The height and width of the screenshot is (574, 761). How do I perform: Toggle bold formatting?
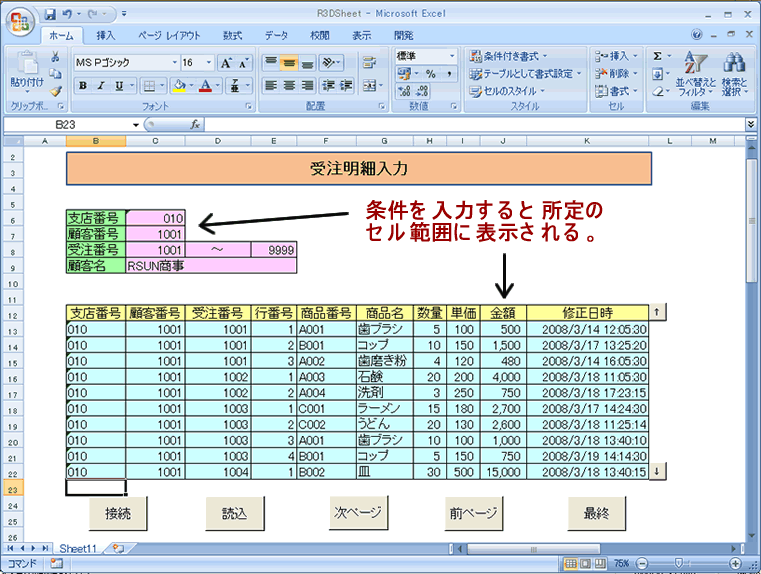[x=83, y=86]
